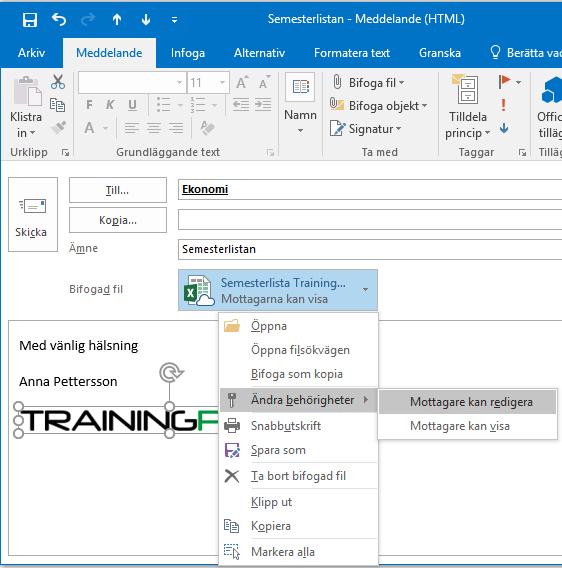Save the message with the floppy disk icon
The width and height of the screenshot is (562, 568).
tap(29, 20)
